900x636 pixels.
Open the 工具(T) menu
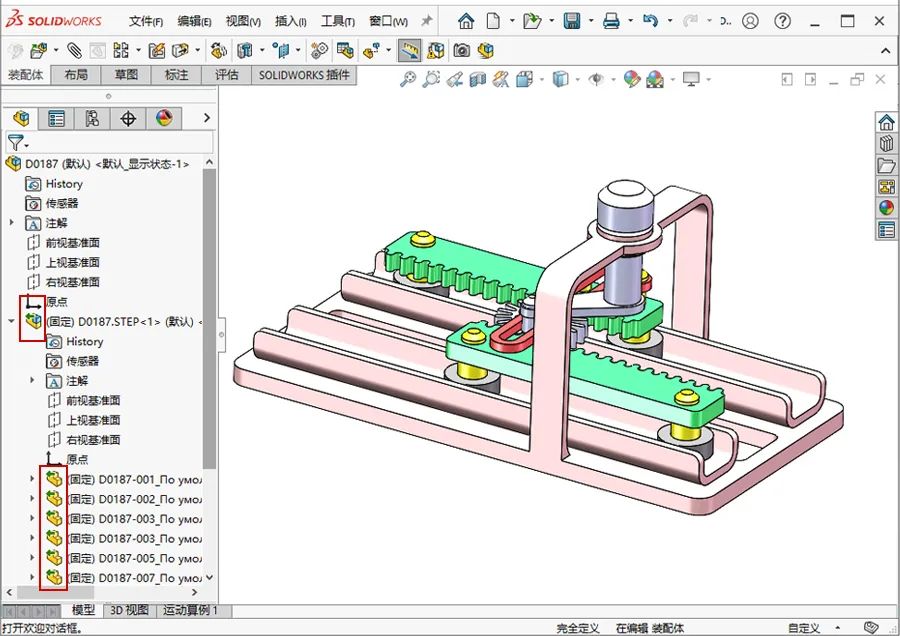point(338,21)
